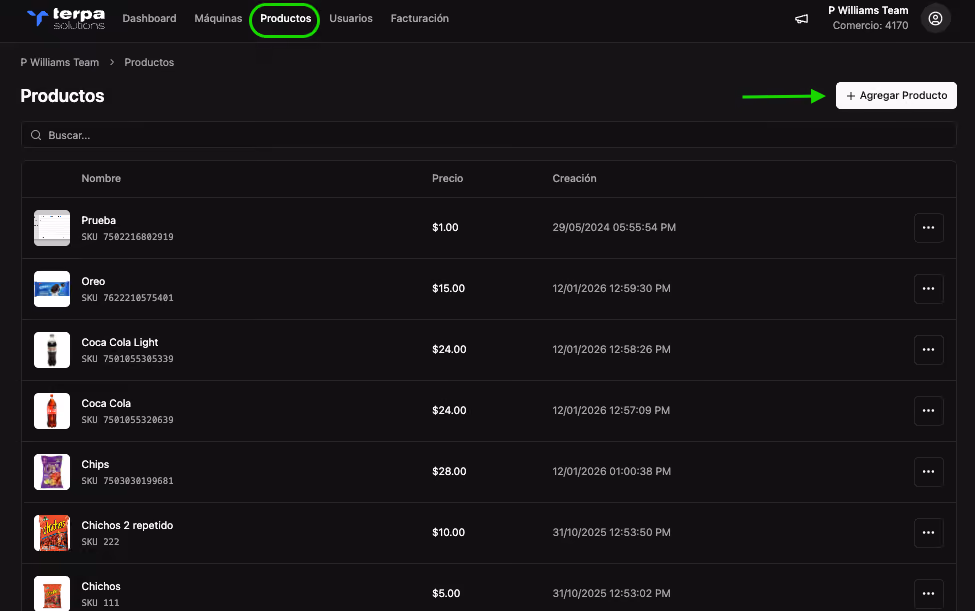Viewport: 975px width, 611px height.
Task: Click SKU 7503030199681 text
Action: (x=127, y=480)
